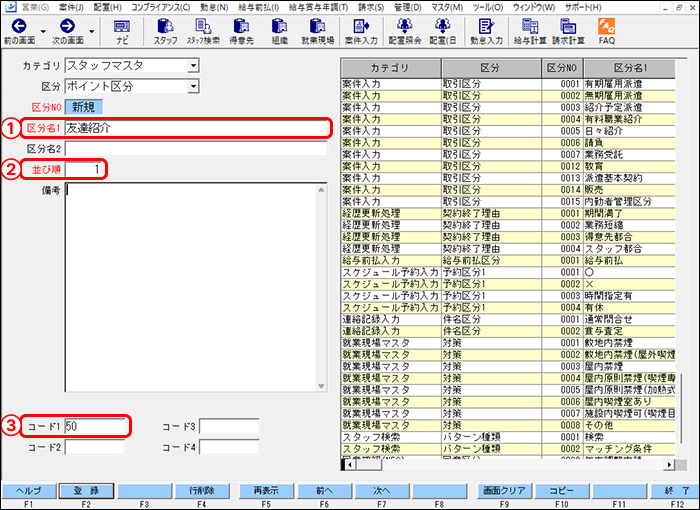Open the 請求(S) menu
Screen dimensions: 700x510
coord(371,7)
